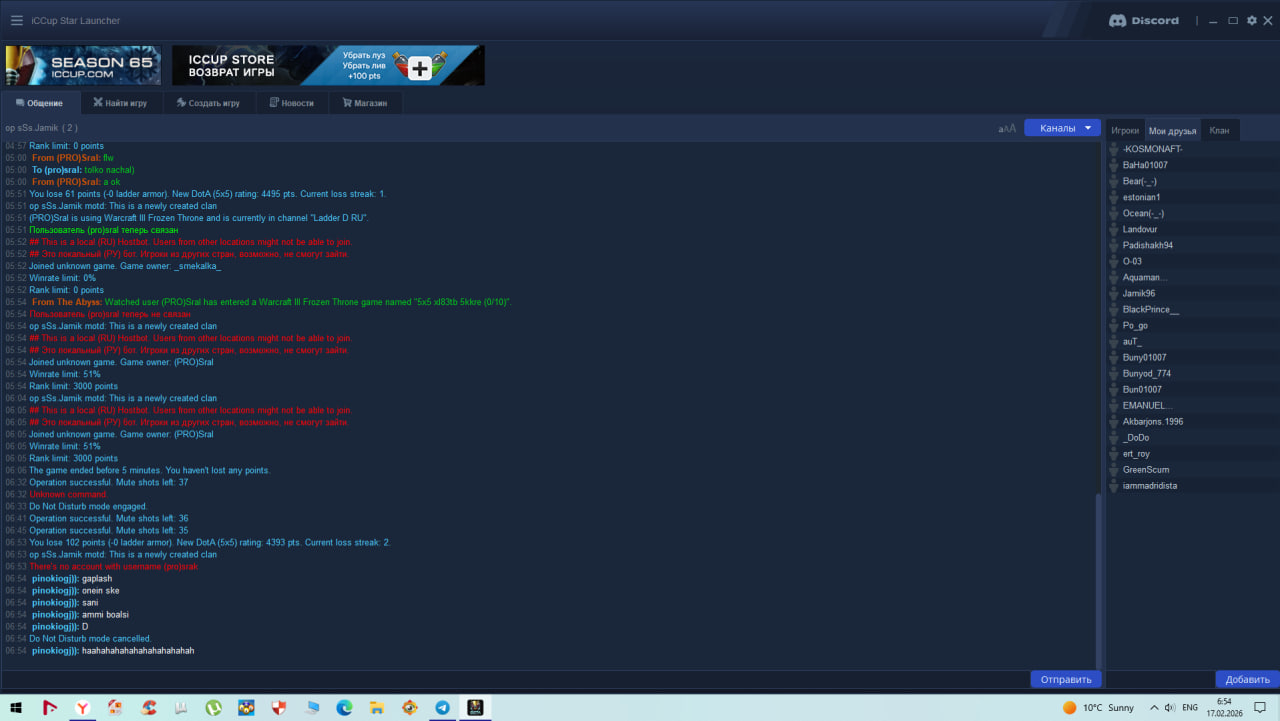1280x721 pixels.
Task: Click the red 'Unknown command.' line
Action: [68, 494]
